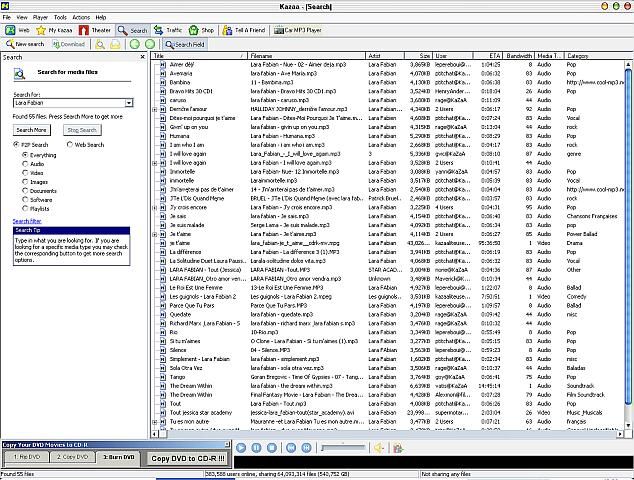Expand the Je t'aime result group
This screenshot has height=480, width=634.
tap(154, 234)
